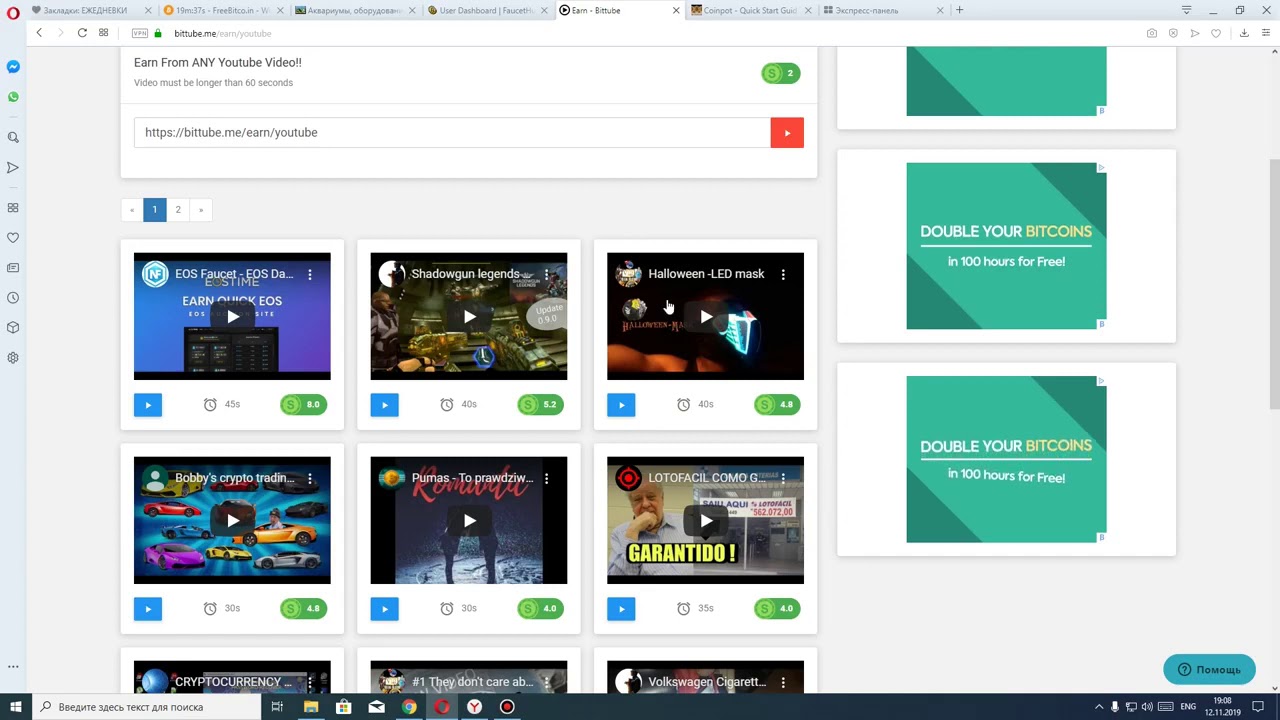Click the Помощь help button
This screenshot has width=1280, height=720.
pyautogui.click(x=1209, y=670)
